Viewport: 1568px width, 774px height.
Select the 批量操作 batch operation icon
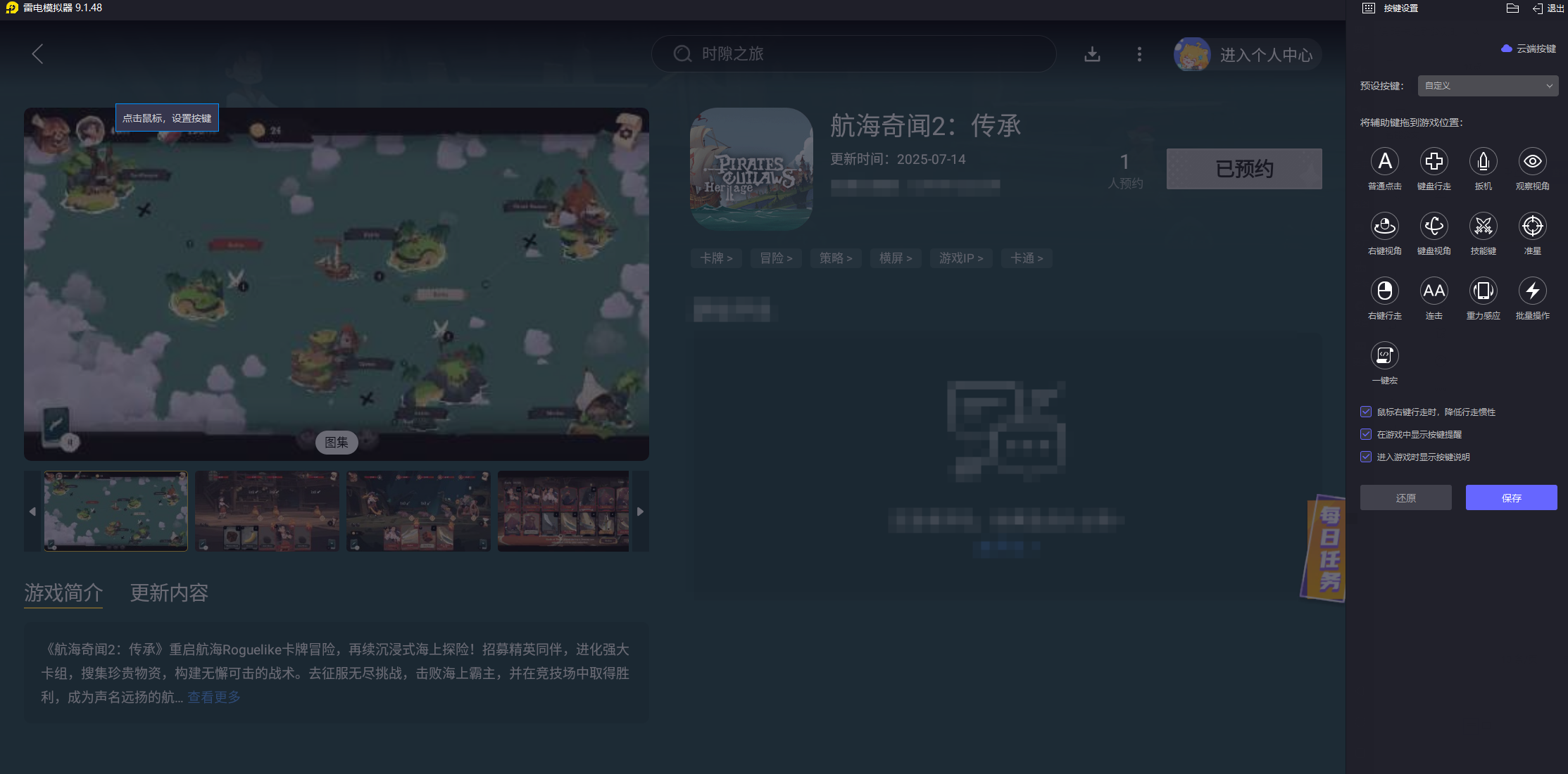pyautogui.click(x=1532, y=291)
